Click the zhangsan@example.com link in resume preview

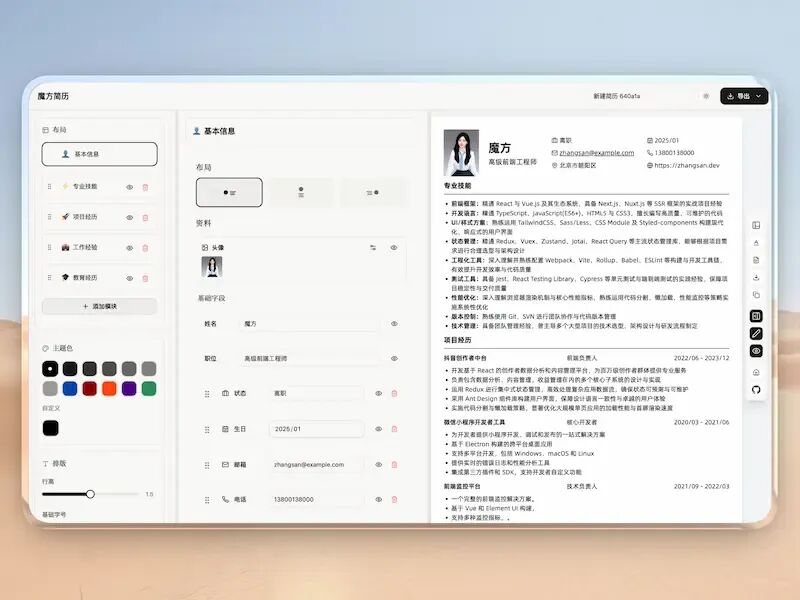(596, 153)
